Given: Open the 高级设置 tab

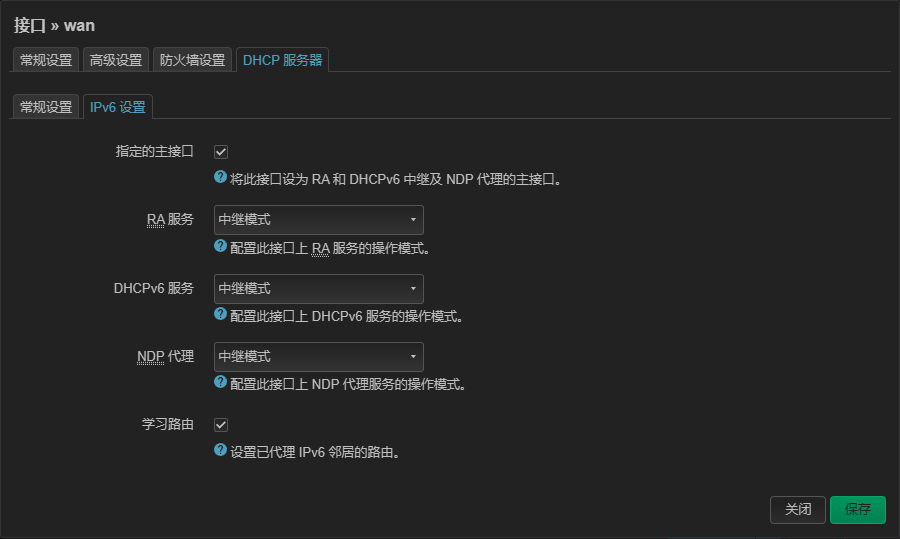Looking at the screenshot, I should click(x=116, y=60).
